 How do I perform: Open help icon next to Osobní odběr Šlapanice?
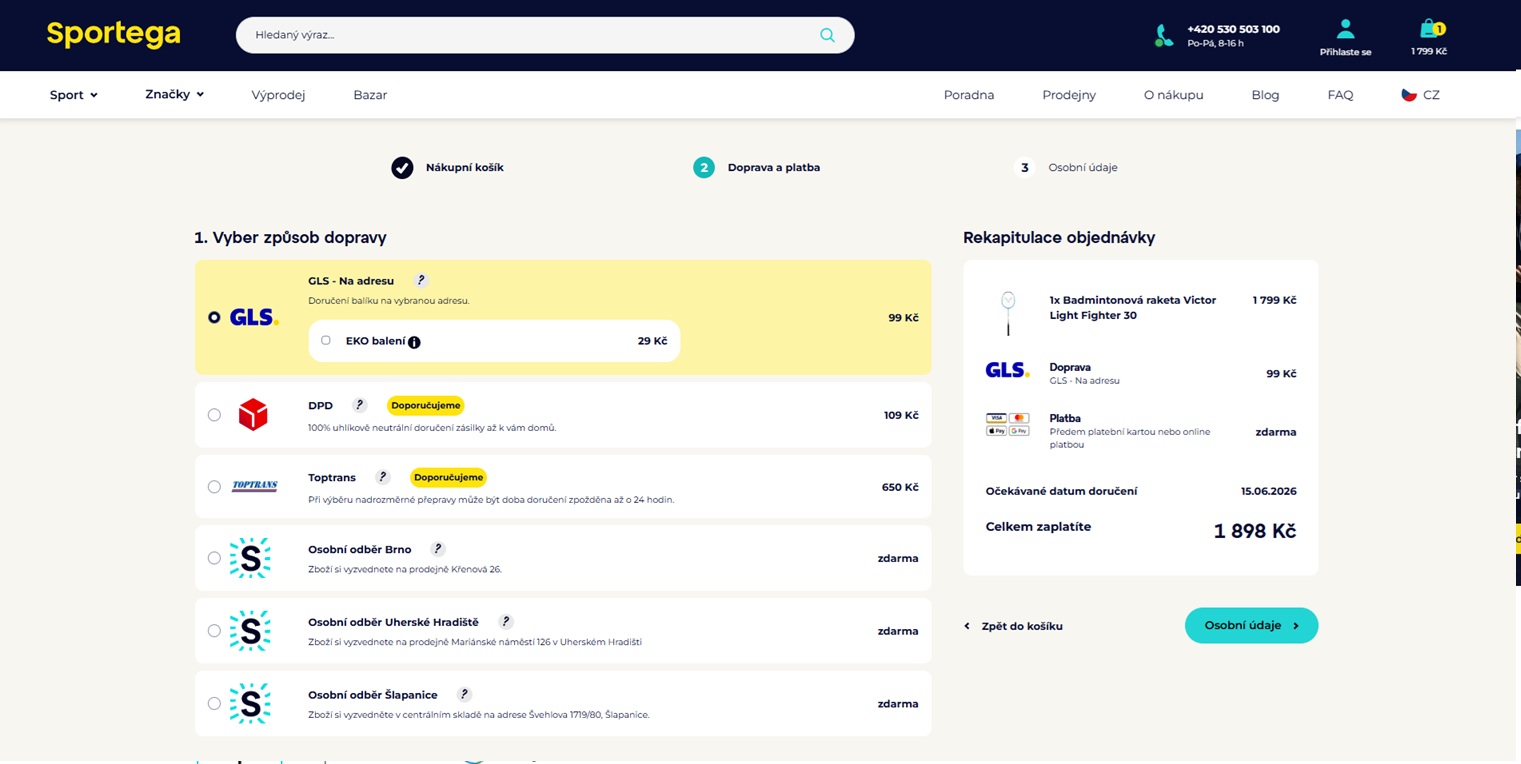464,694
